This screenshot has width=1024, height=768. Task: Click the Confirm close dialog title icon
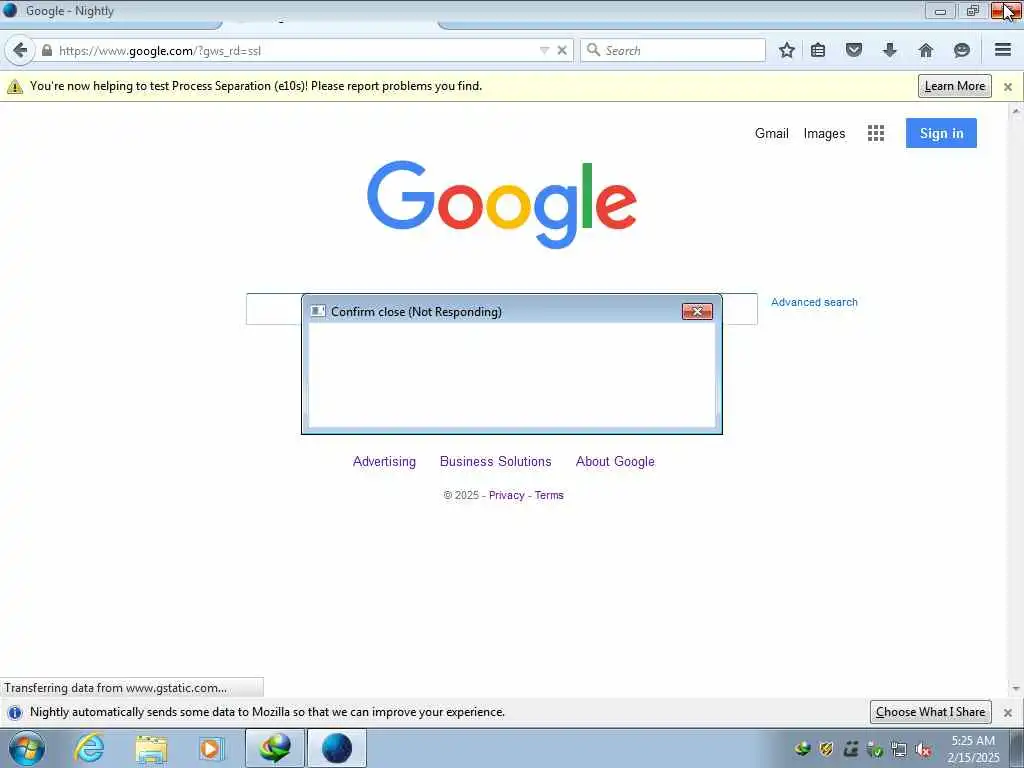[318, 312]
